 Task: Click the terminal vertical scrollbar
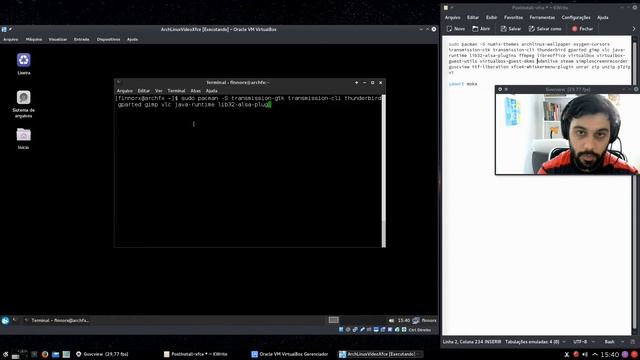tap(383, 171)
